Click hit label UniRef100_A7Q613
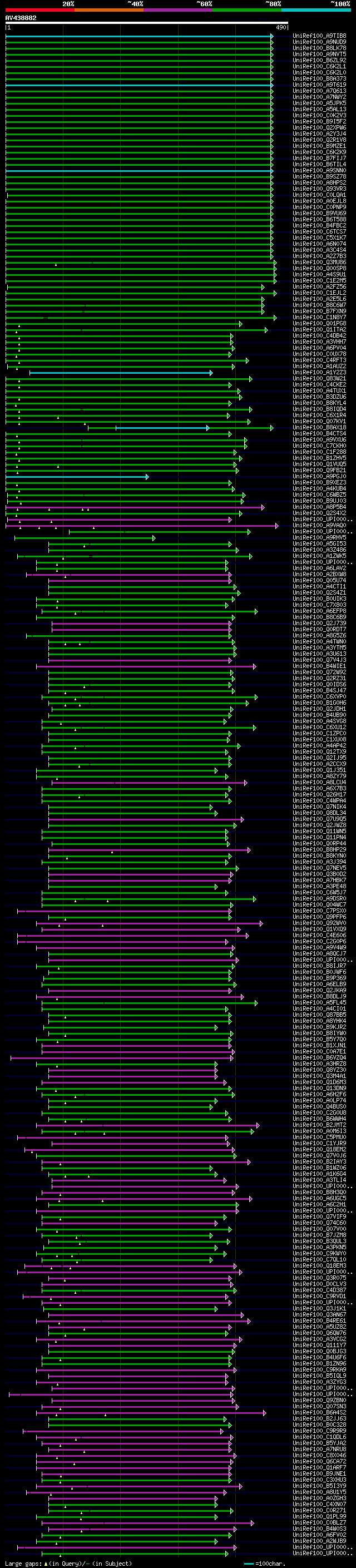The image size is (356, 1568). click(319, 91)
